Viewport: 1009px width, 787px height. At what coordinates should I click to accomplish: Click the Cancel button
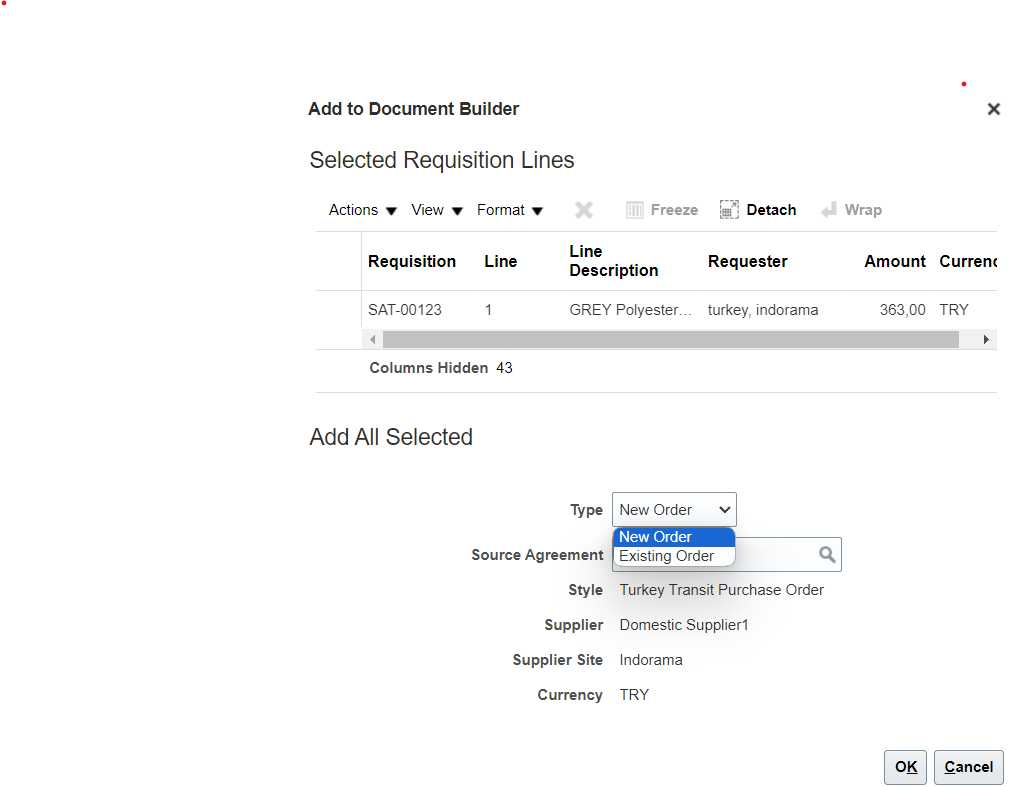(967, 767)
